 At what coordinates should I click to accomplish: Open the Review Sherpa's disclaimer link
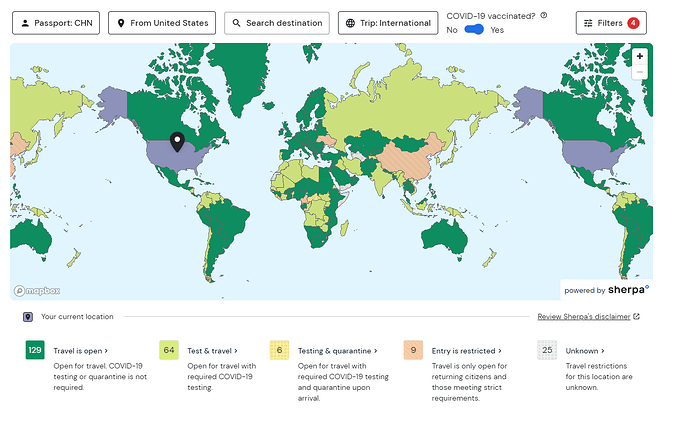pos(583,317)
